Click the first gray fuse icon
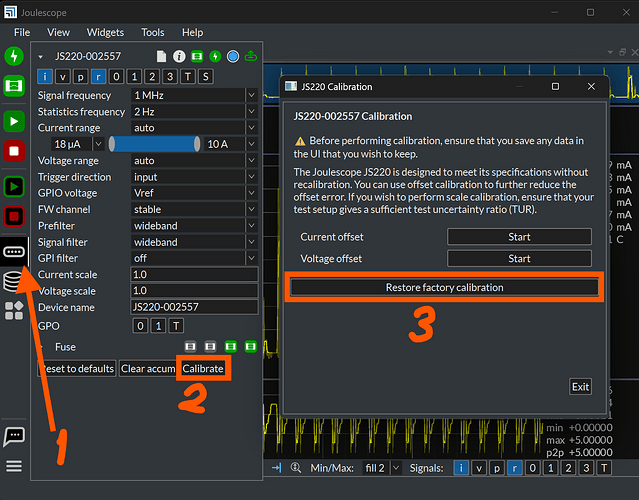 190,347
